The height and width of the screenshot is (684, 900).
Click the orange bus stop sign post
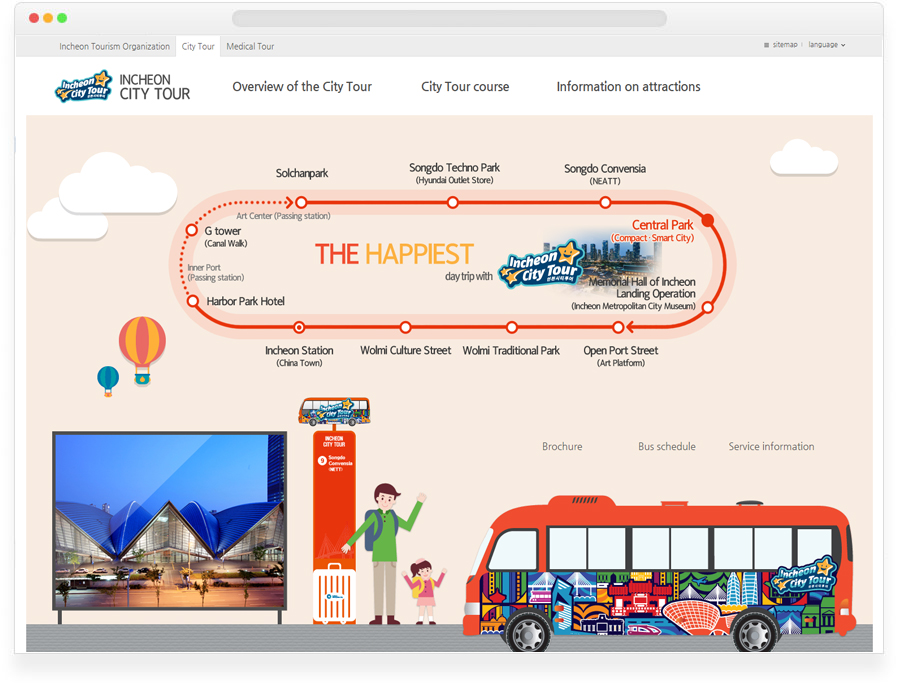(x=334, y=527)
